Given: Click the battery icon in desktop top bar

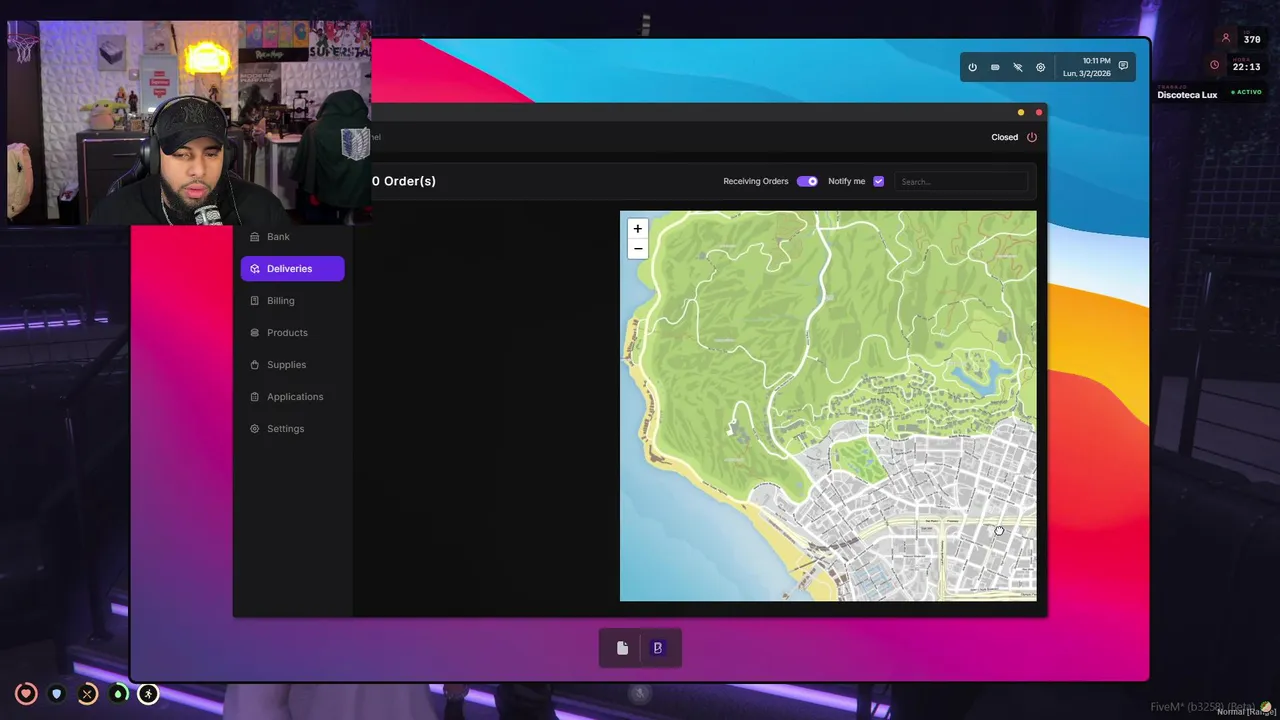Looking at the screenshot, I should tap(995, 67).
